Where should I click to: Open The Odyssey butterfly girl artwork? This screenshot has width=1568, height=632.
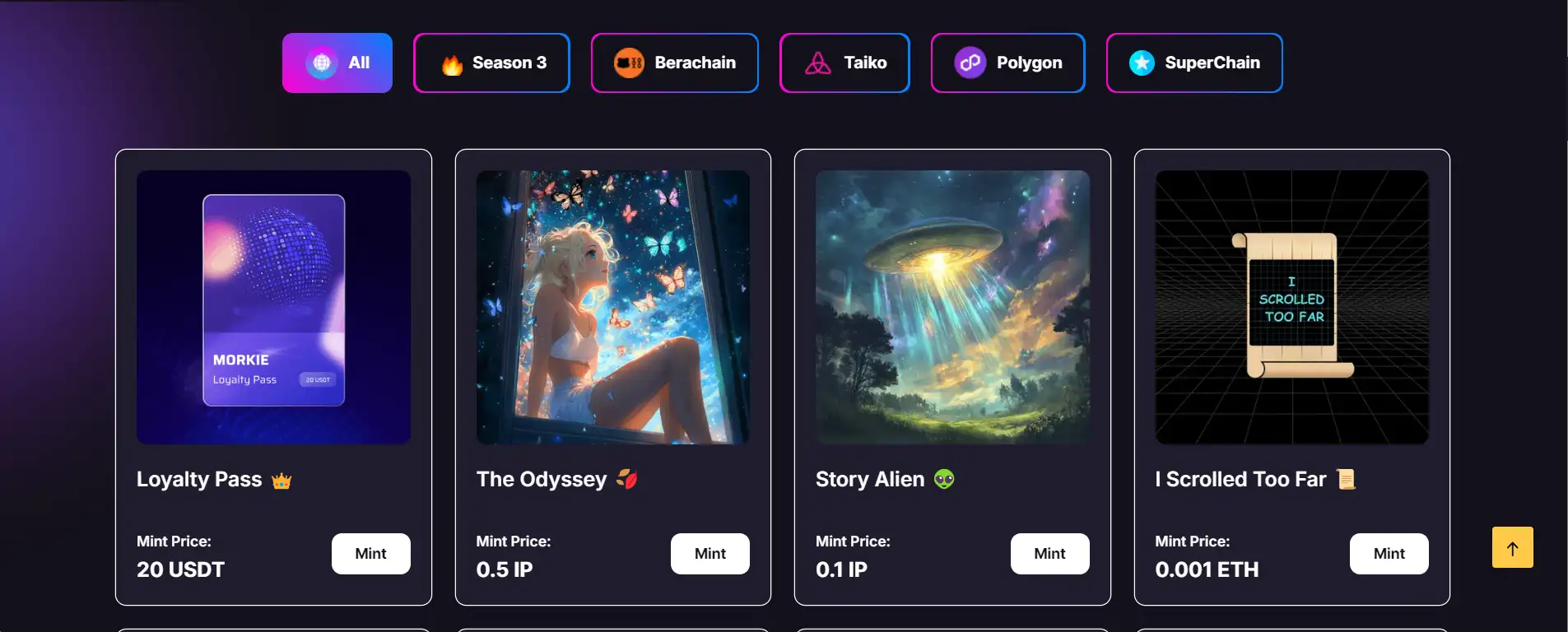613,307
